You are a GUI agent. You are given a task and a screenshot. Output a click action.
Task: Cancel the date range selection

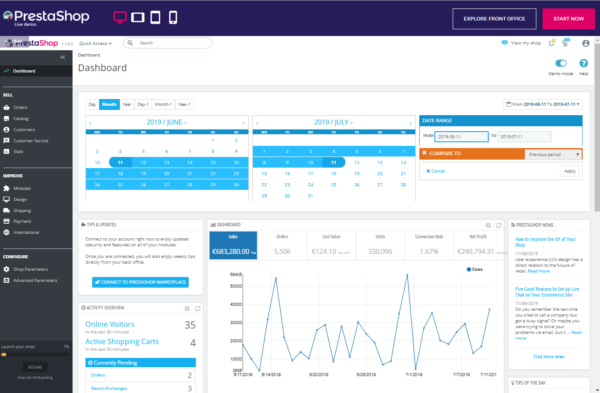tap(435, 171)
